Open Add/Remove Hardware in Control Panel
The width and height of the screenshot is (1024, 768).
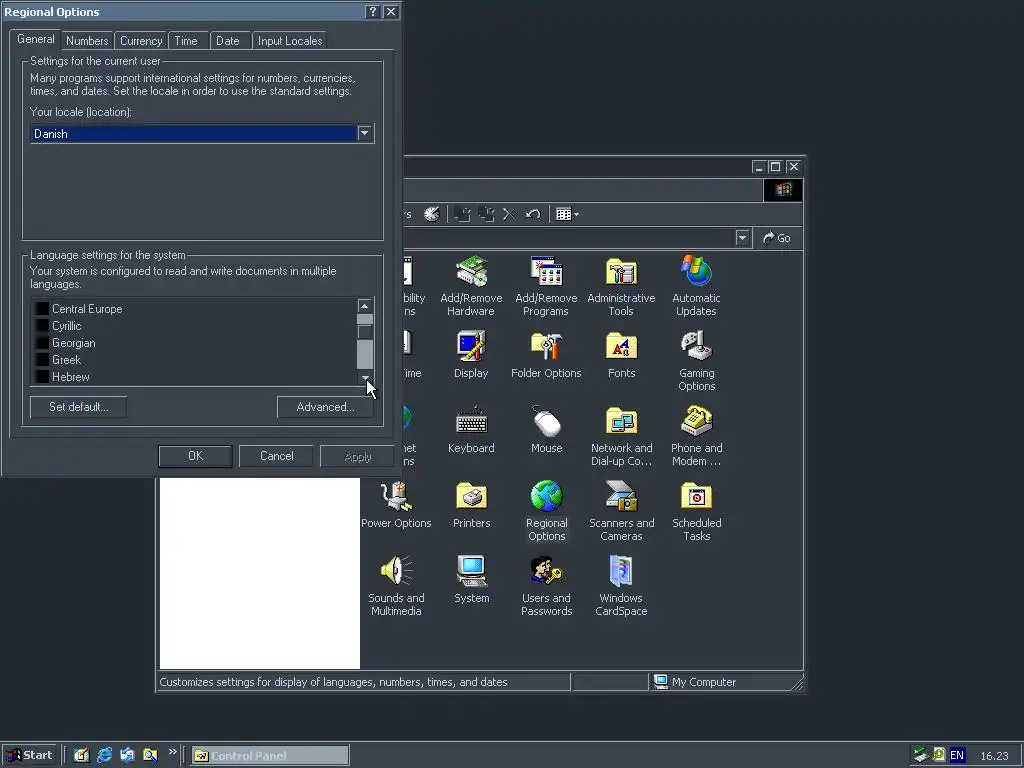pos(471,286)
